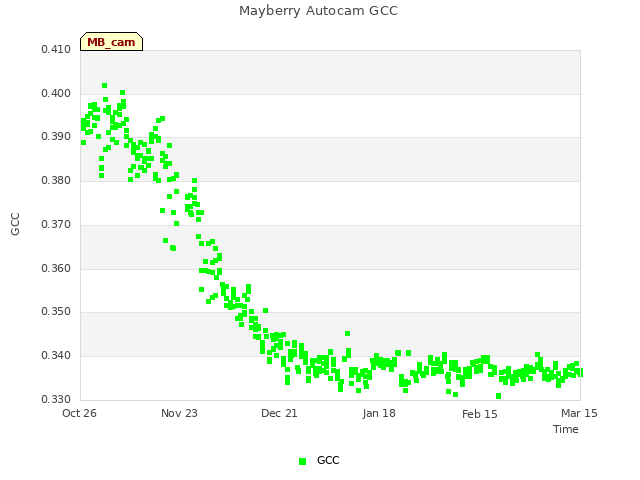Click the y-axis value 0.410
This screenshot has width=640, height=480.
[x=56, y=49]
